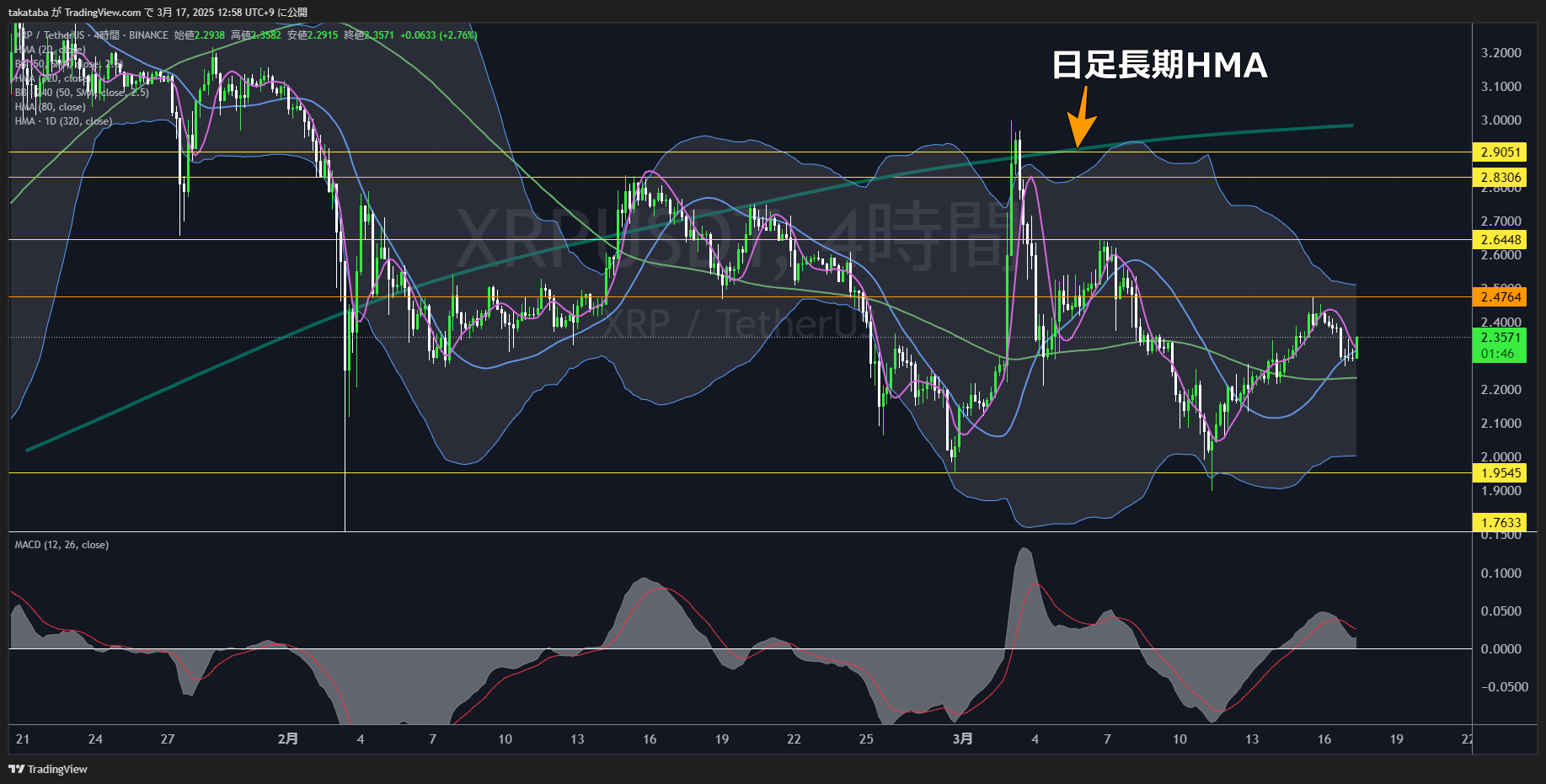Select the HMA (80, close) indicator legend
1546x784 pixels.
point(50,107)
